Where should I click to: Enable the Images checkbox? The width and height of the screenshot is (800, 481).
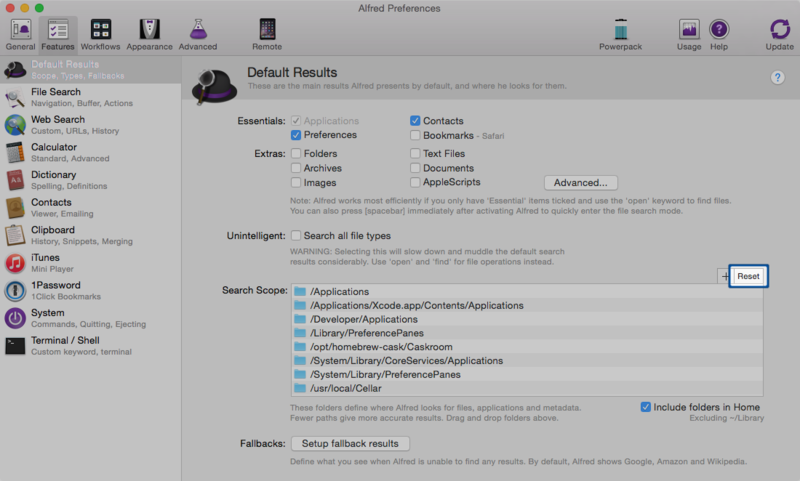[296, 182]
